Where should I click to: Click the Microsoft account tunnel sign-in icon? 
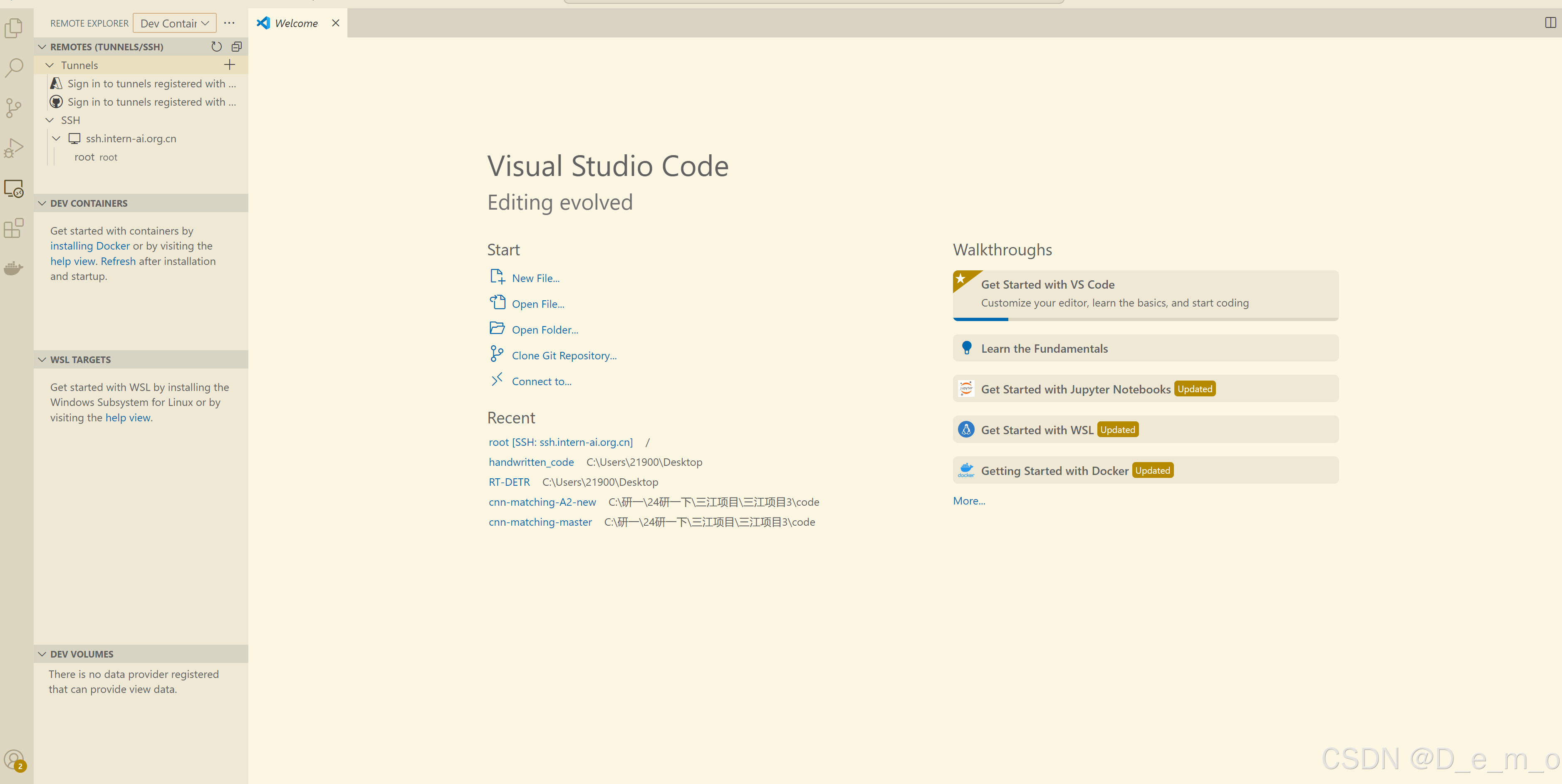pyautogui.click(x=57, y=84)
